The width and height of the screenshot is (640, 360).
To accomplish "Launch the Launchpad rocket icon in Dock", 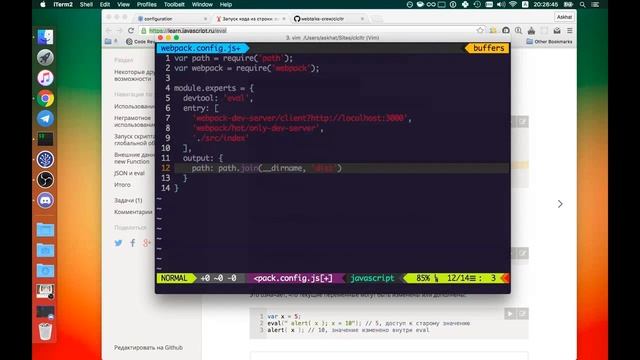I will (45, 58).
